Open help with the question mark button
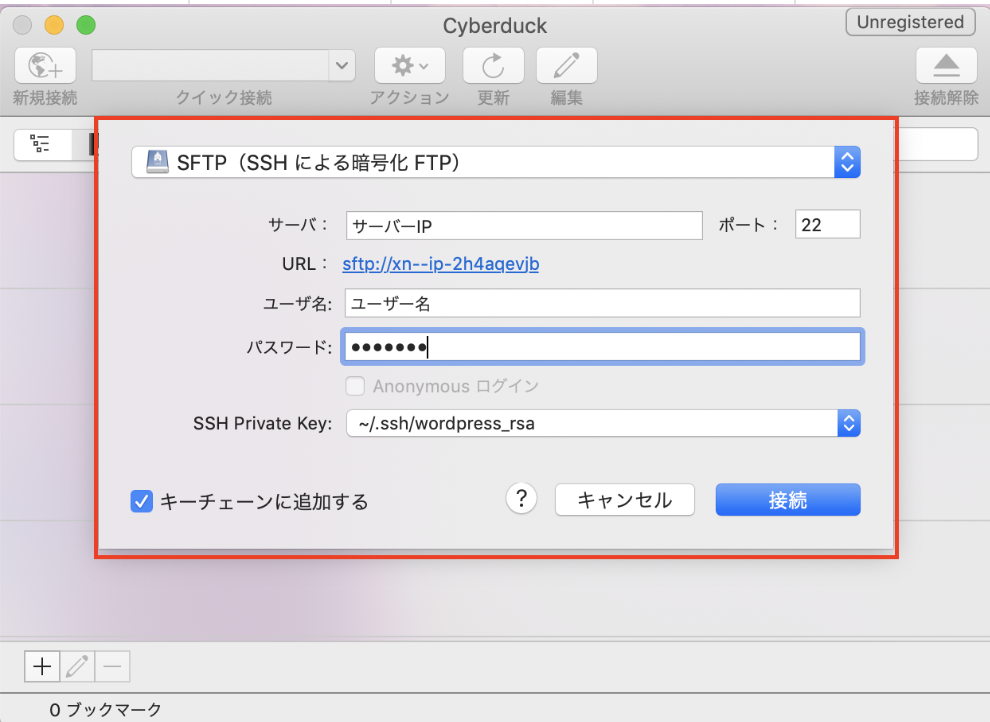Viewport: 990px width, 722px height. click(522, 499)
